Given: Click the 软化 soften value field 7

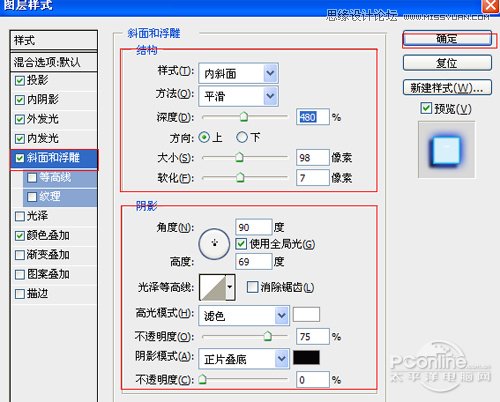Looking at the screenshot, I should point(313,178).
